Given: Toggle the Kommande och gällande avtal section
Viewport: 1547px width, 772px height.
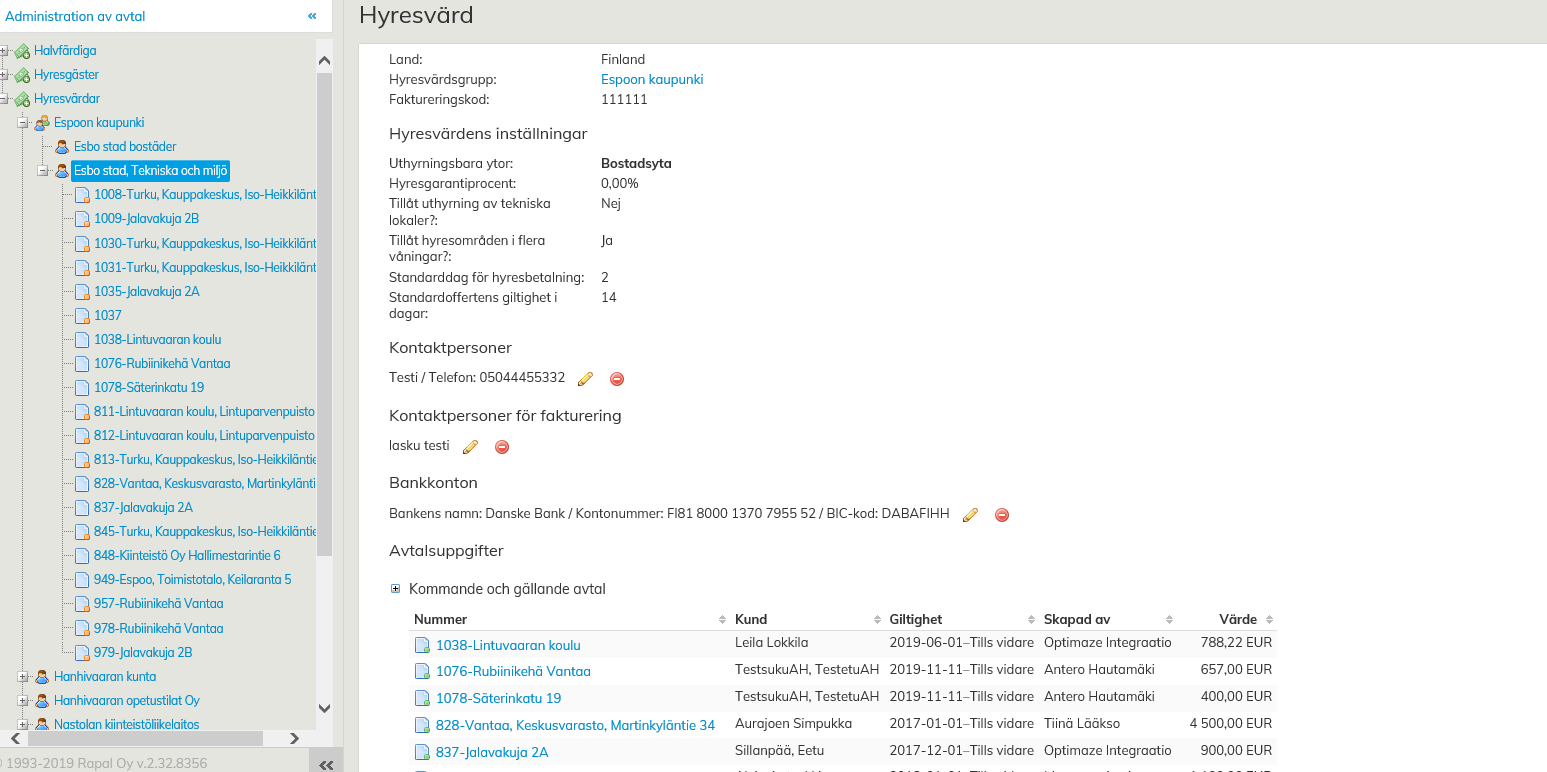Looking at the screenshot, I should pos(396,589).
